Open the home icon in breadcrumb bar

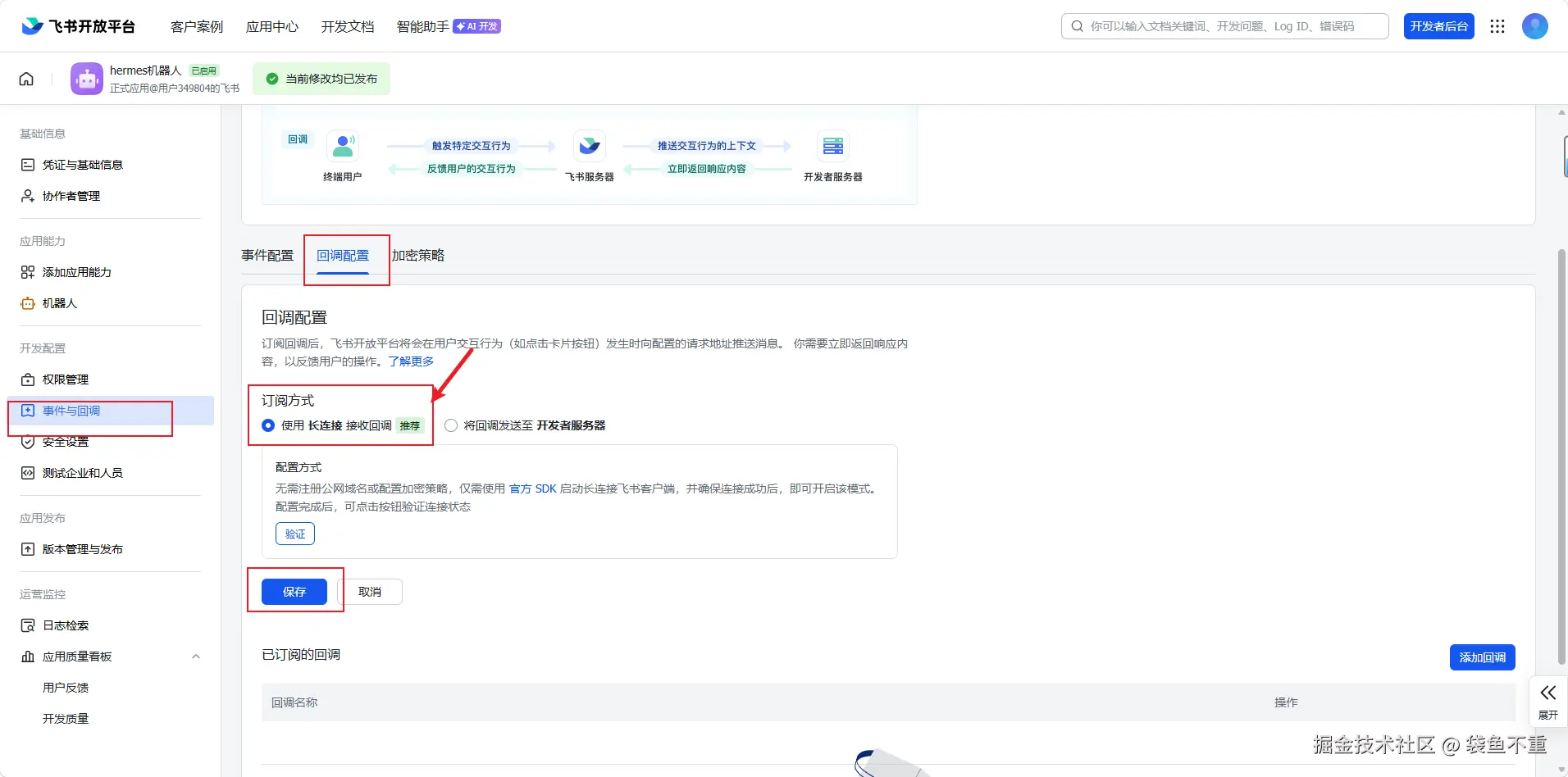pyautogui.click(x=26, y=79)
